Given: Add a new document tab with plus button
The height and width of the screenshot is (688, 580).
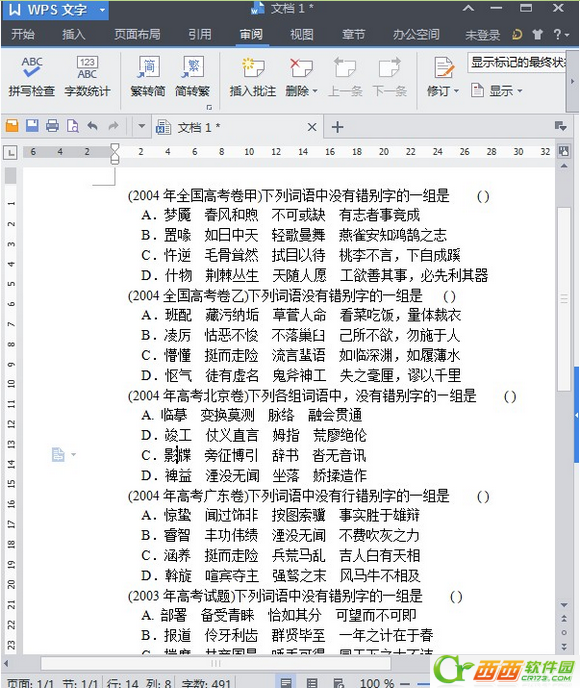Looking at the screenshot, I should (337, 127).
